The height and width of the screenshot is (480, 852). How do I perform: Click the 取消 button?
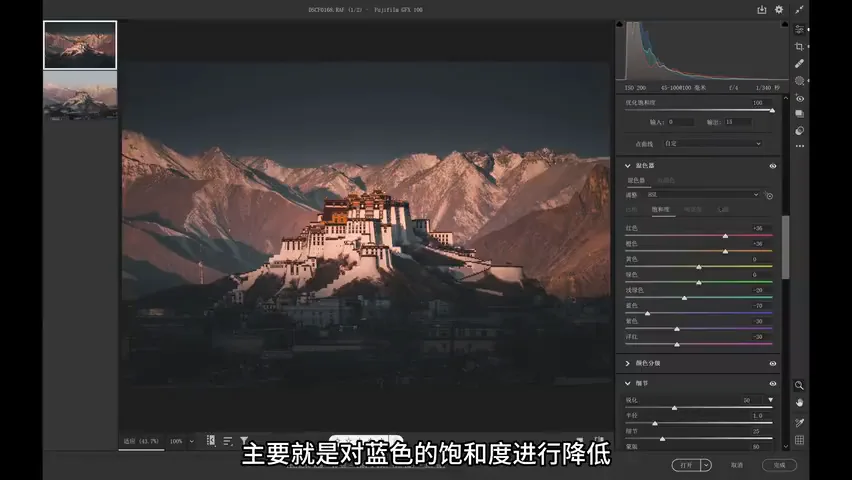tap(737, 465)
